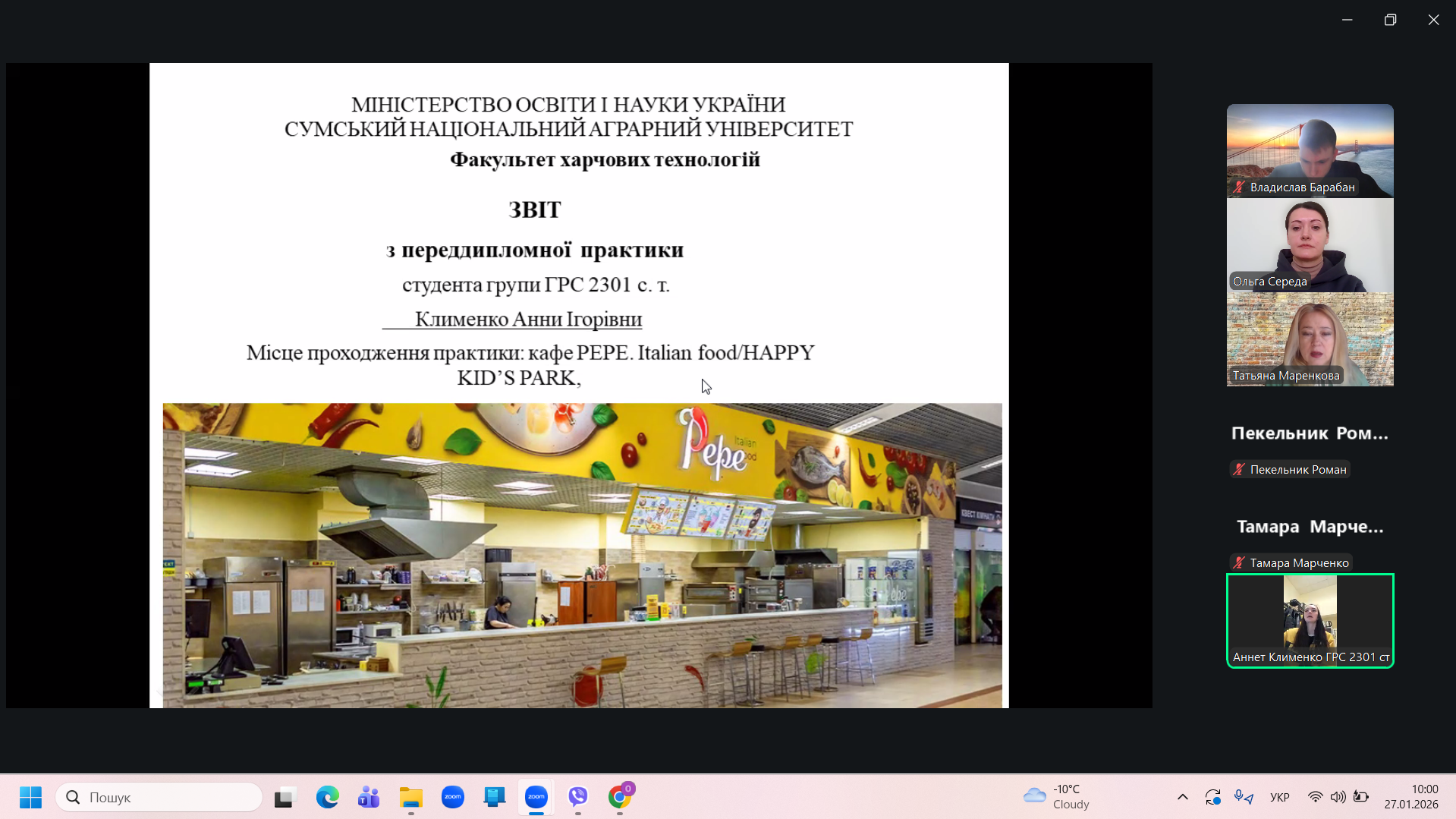Screen dimensions: 1456x819
Task: Click the Windows Start button
Action: (30, 797)
